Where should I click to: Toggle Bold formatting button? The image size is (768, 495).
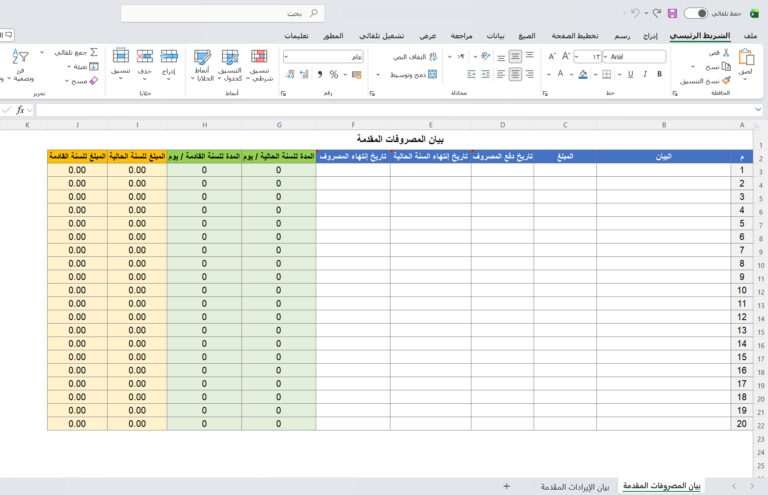[x=659, y=74]
